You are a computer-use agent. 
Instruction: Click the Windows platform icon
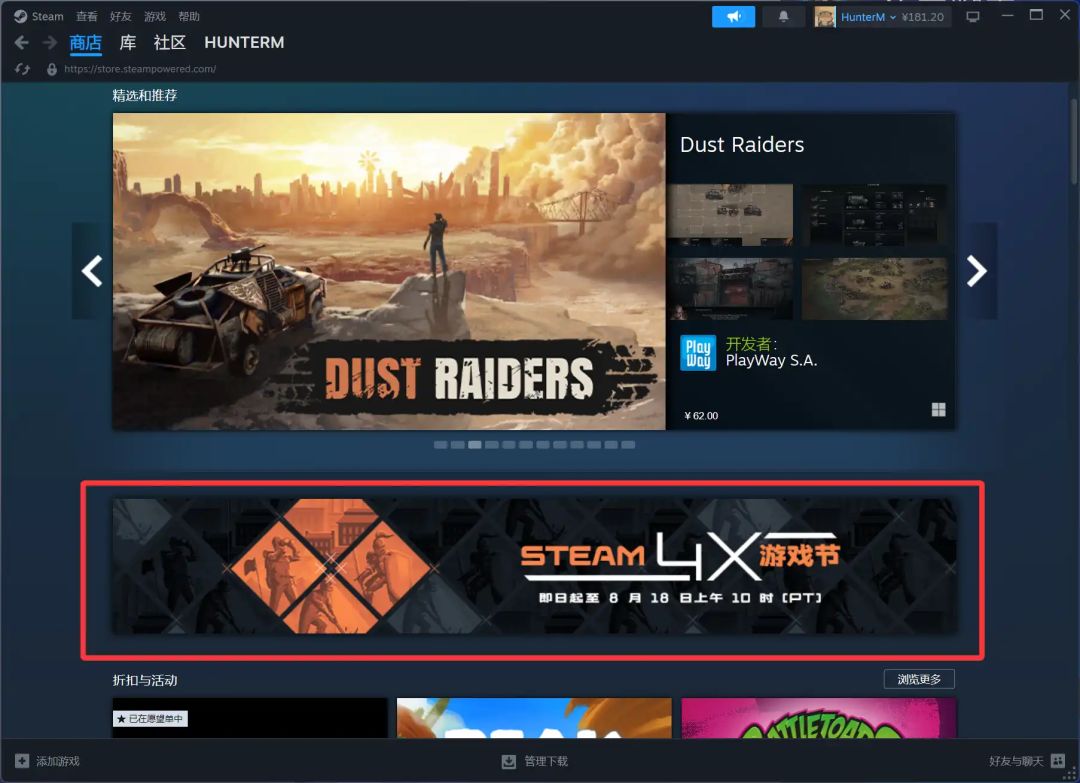click(x=938, y=410)
